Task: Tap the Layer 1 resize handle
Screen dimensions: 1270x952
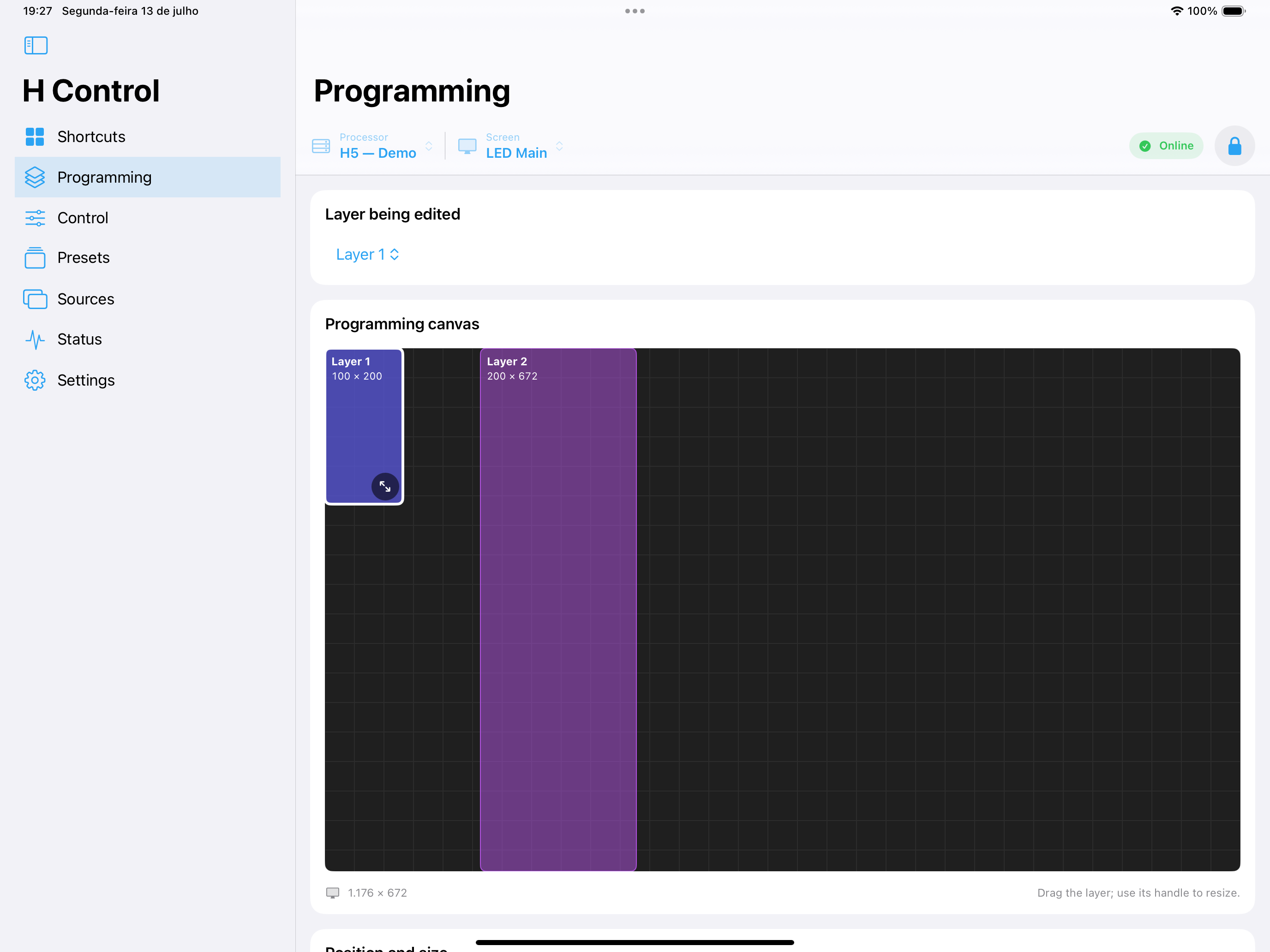Action: pos(385,487)
